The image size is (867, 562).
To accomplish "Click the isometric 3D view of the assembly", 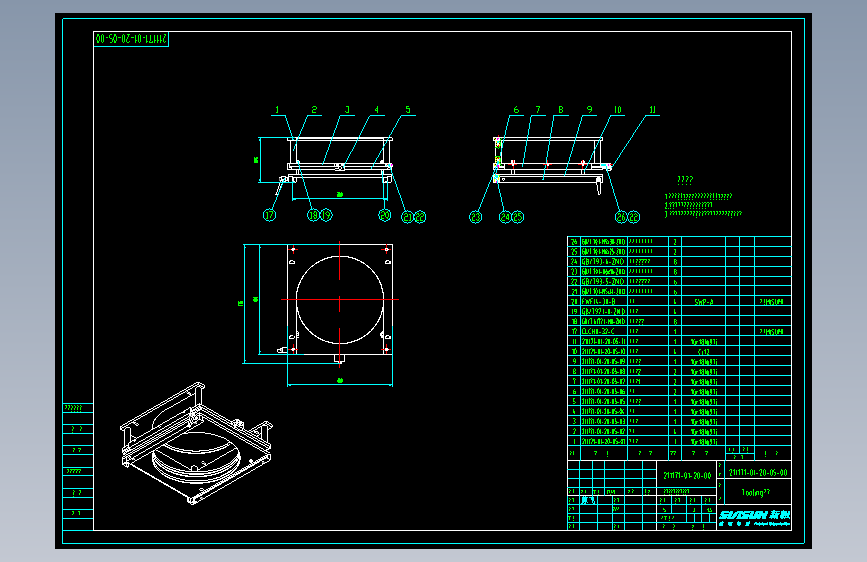I will (x=196, y=443).
